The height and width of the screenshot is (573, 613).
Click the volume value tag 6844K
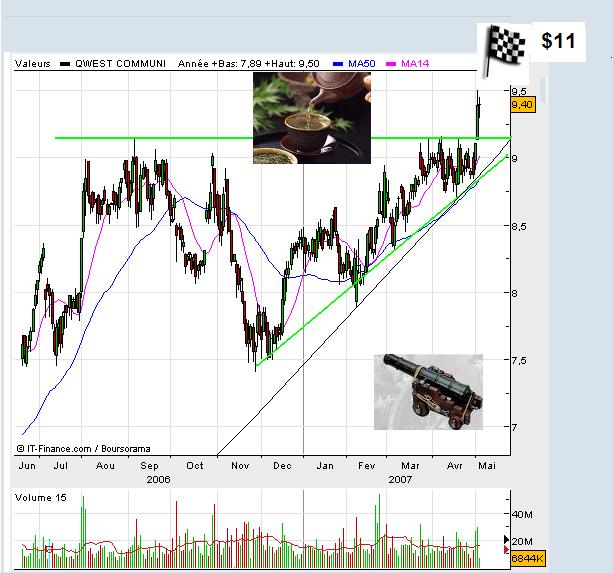[527, 558]
